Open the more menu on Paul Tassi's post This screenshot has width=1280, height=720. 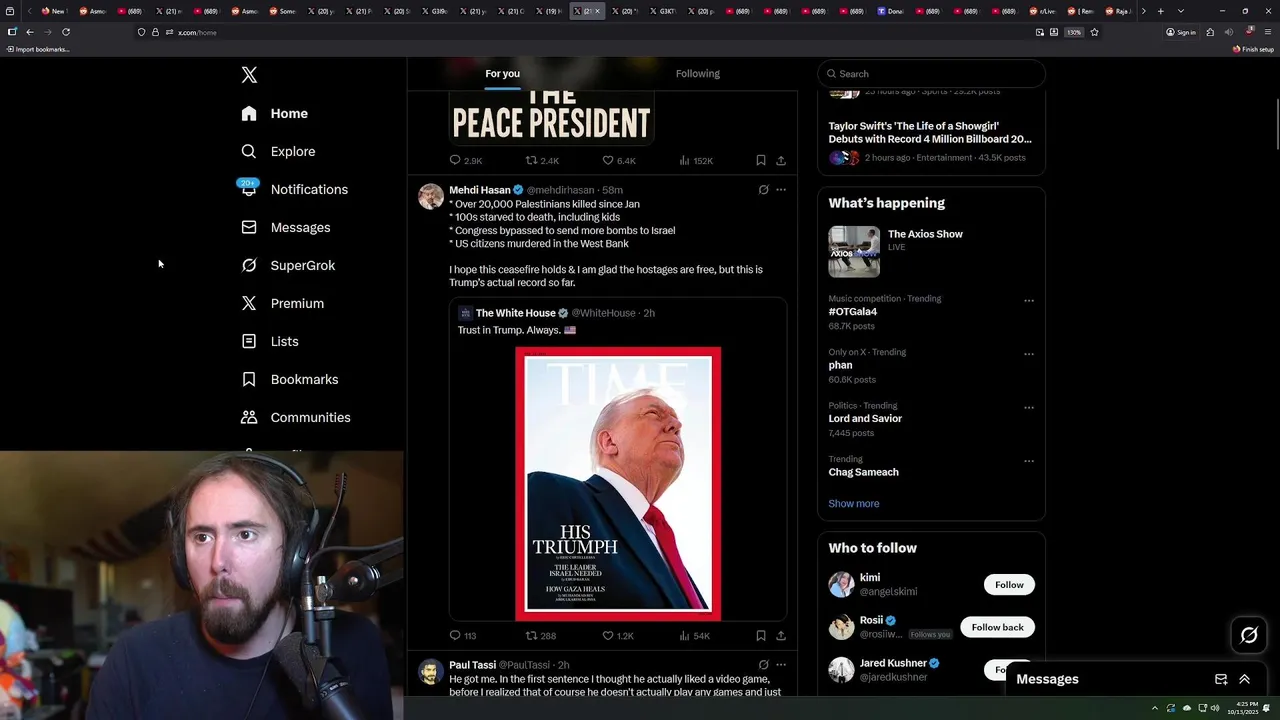(781, 665)
